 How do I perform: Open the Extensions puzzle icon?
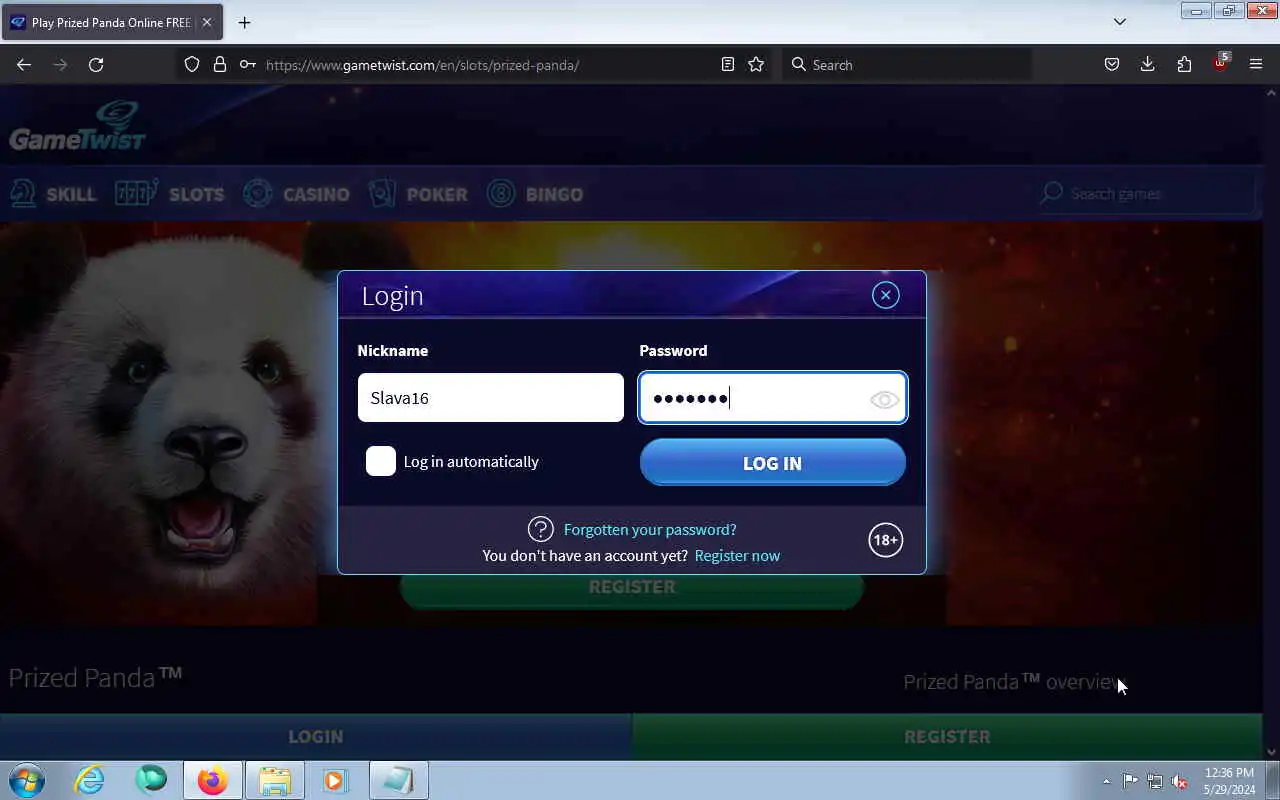click(x=1184, y=64)
